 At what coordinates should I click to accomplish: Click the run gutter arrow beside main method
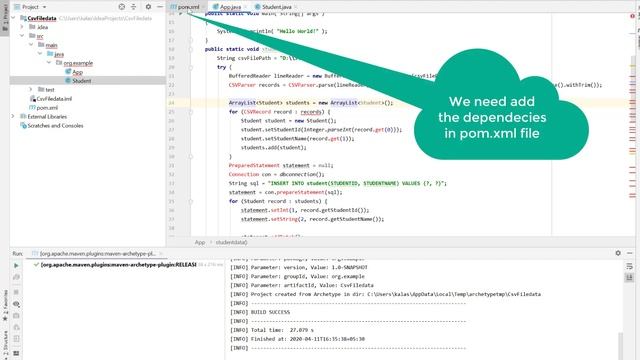point(181,13)
